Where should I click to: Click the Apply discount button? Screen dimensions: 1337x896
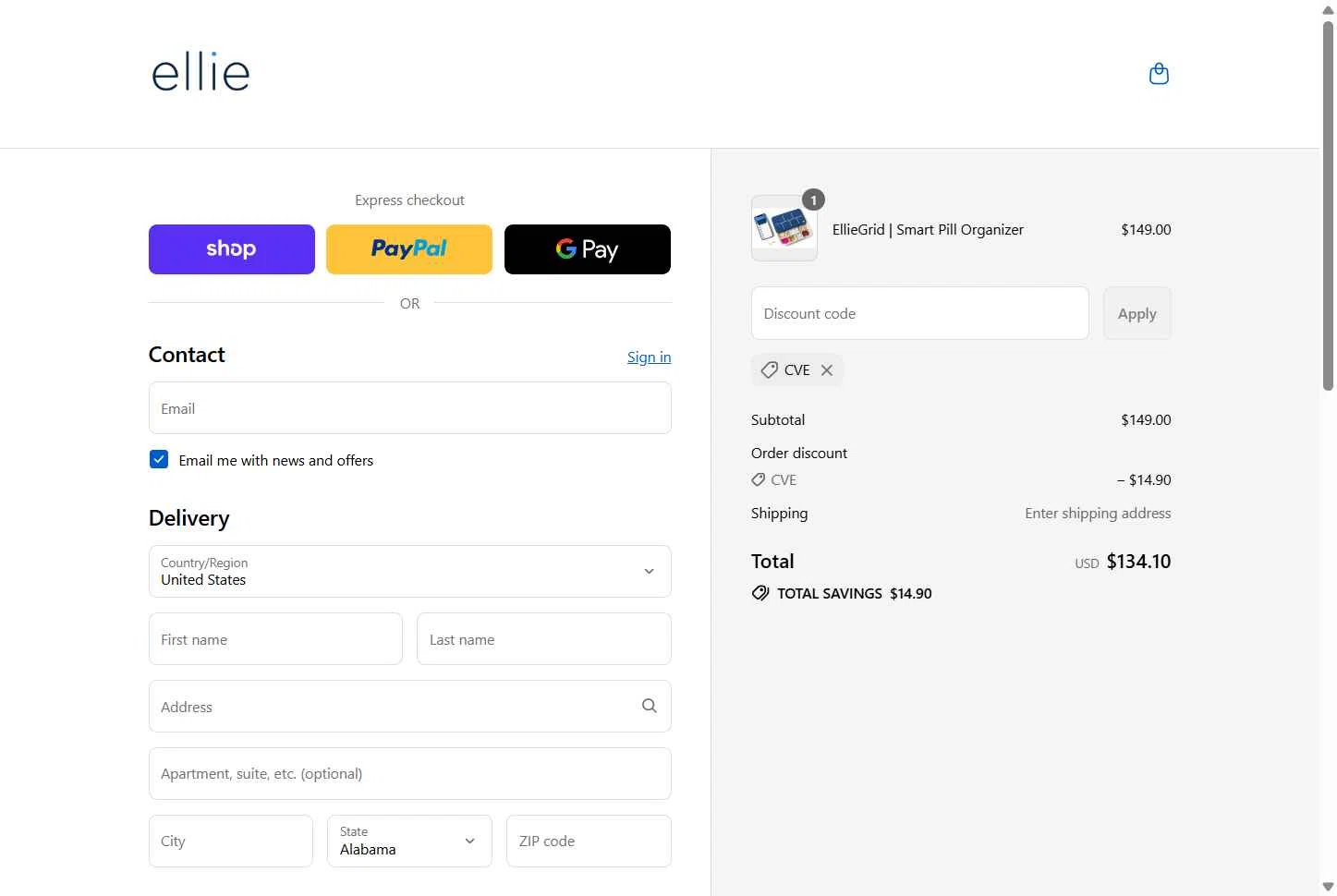point(1137,313)
